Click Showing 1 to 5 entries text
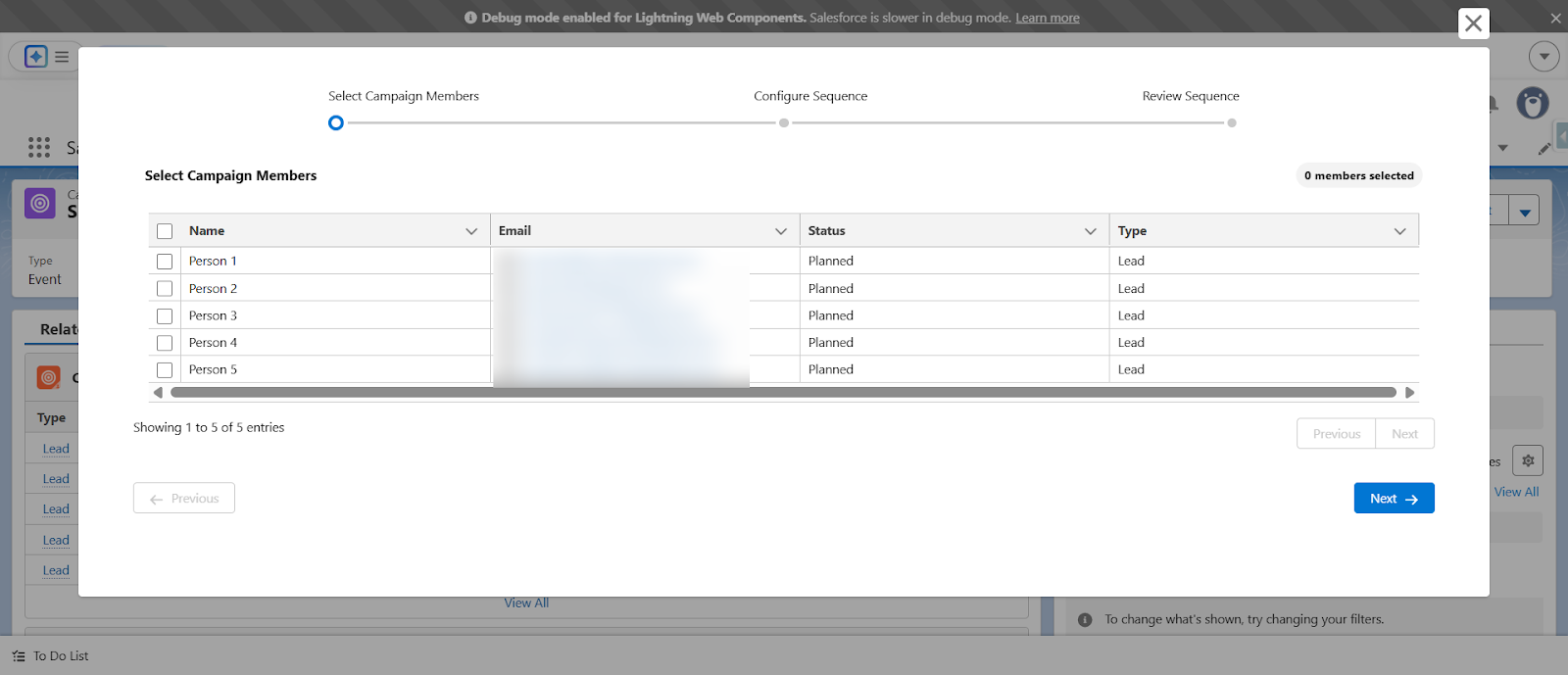The width and height of the screenshot is (1568, 675). tap(209, 428)
